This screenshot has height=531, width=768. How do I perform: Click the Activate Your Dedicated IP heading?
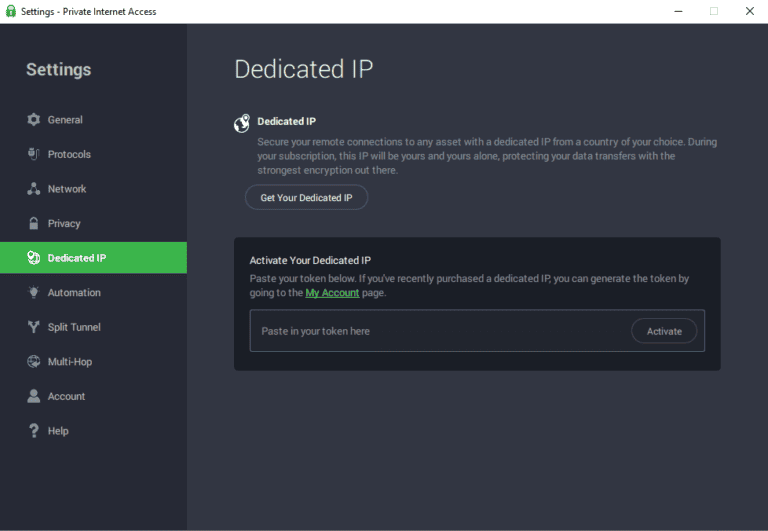(310, 260)
